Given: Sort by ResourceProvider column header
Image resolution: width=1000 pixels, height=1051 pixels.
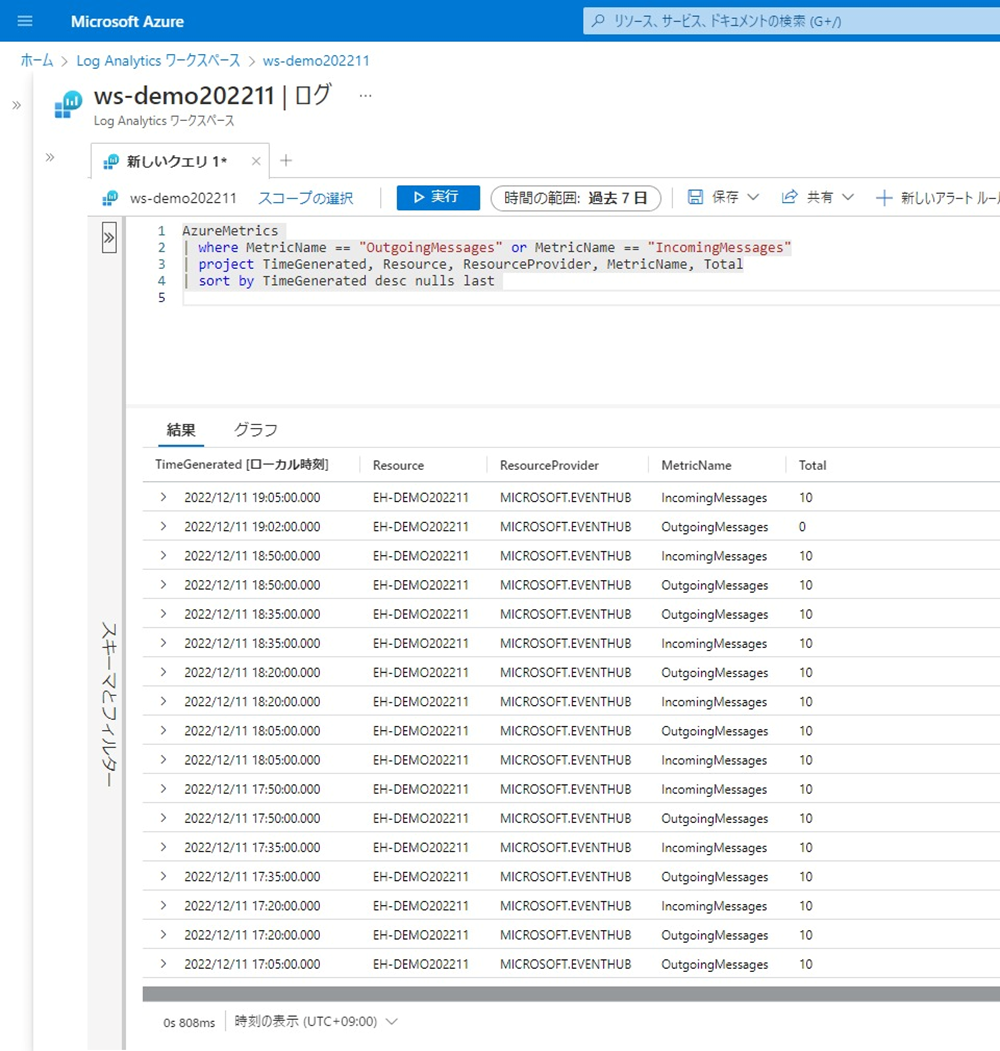Looking at the screenshot, I should pyautogui.click(x=549, y=465).
